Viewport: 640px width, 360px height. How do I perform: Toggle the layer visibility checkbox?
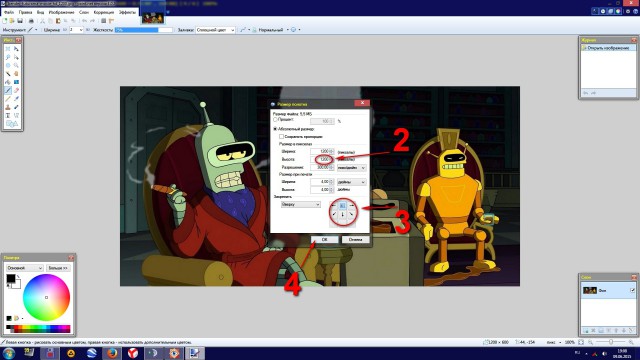pyautogui.click(x=632, y=290)
